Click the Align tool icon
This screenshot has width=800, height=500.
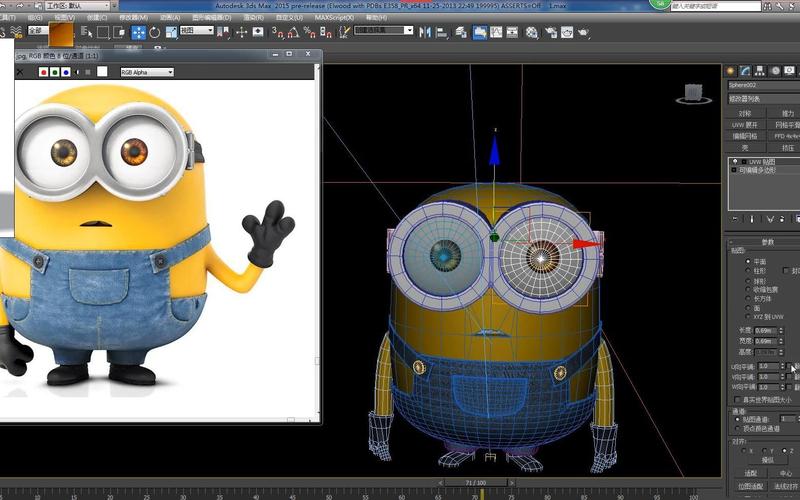(x=442, y=33)
